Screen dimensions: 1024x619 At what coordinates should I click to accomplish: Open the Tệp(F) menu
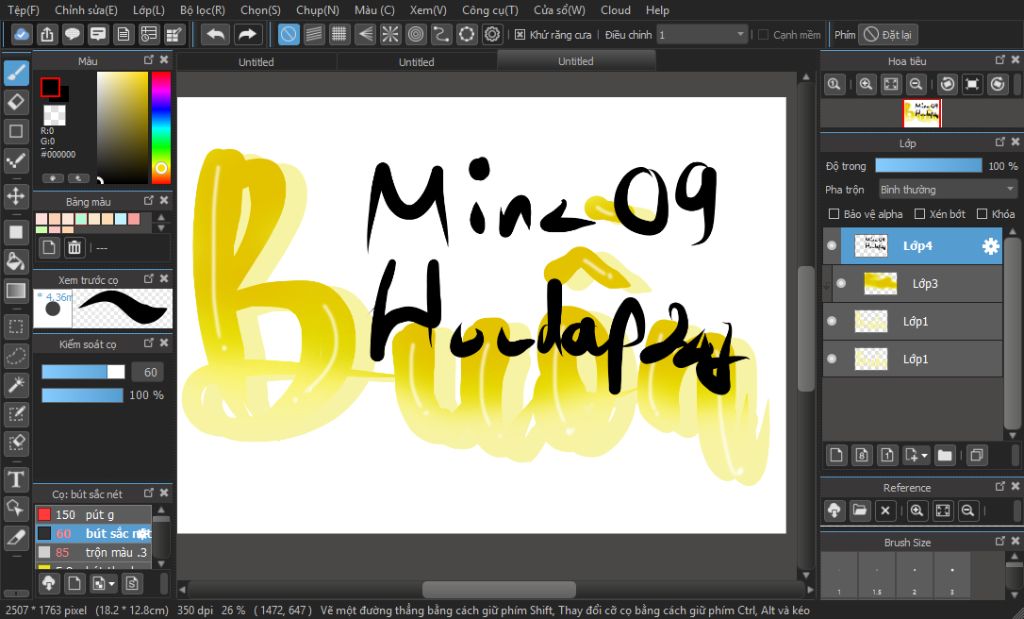[24, 10]
